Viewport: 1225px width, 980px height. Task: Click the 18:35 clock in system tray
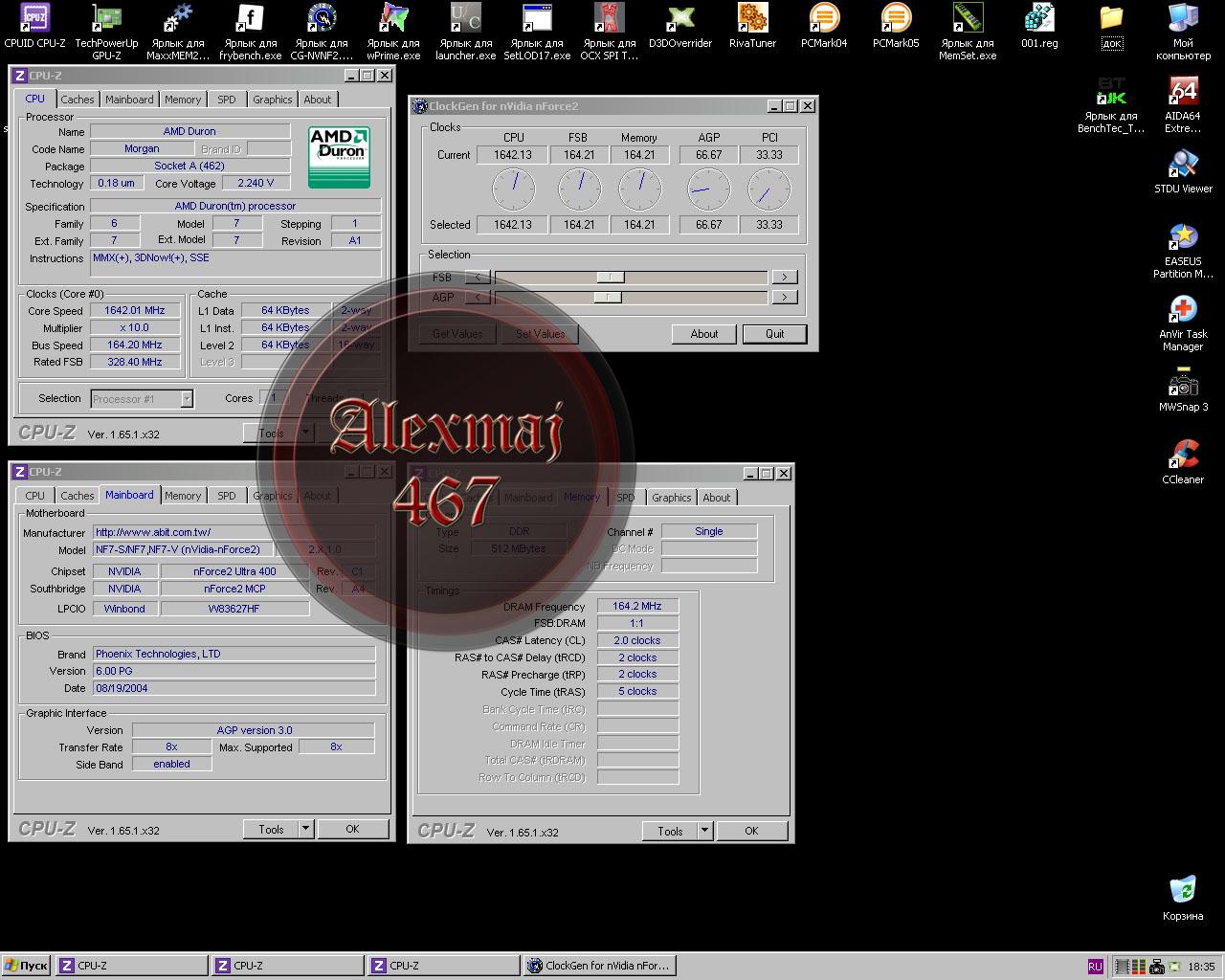1201,967
